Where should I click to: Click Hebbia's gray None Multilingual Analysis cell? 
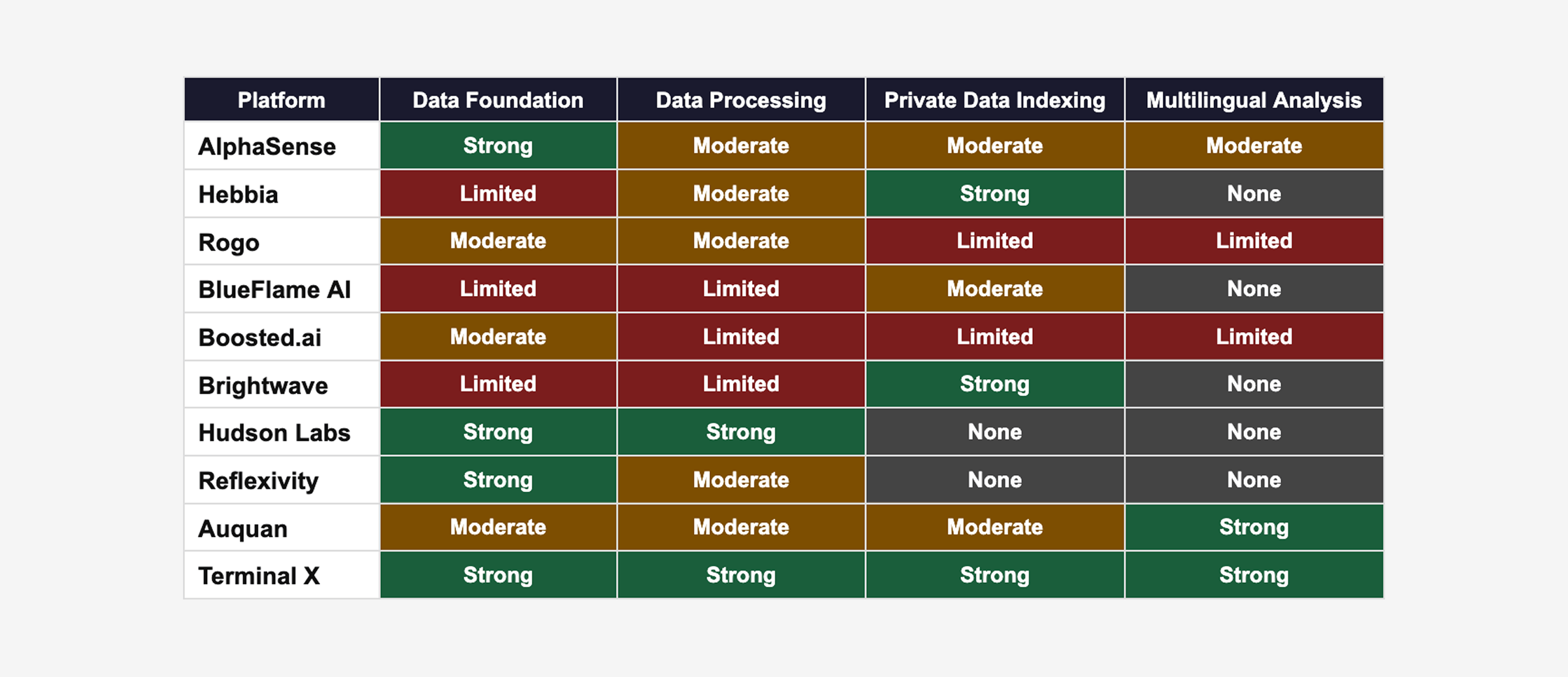pos(1254,193)
